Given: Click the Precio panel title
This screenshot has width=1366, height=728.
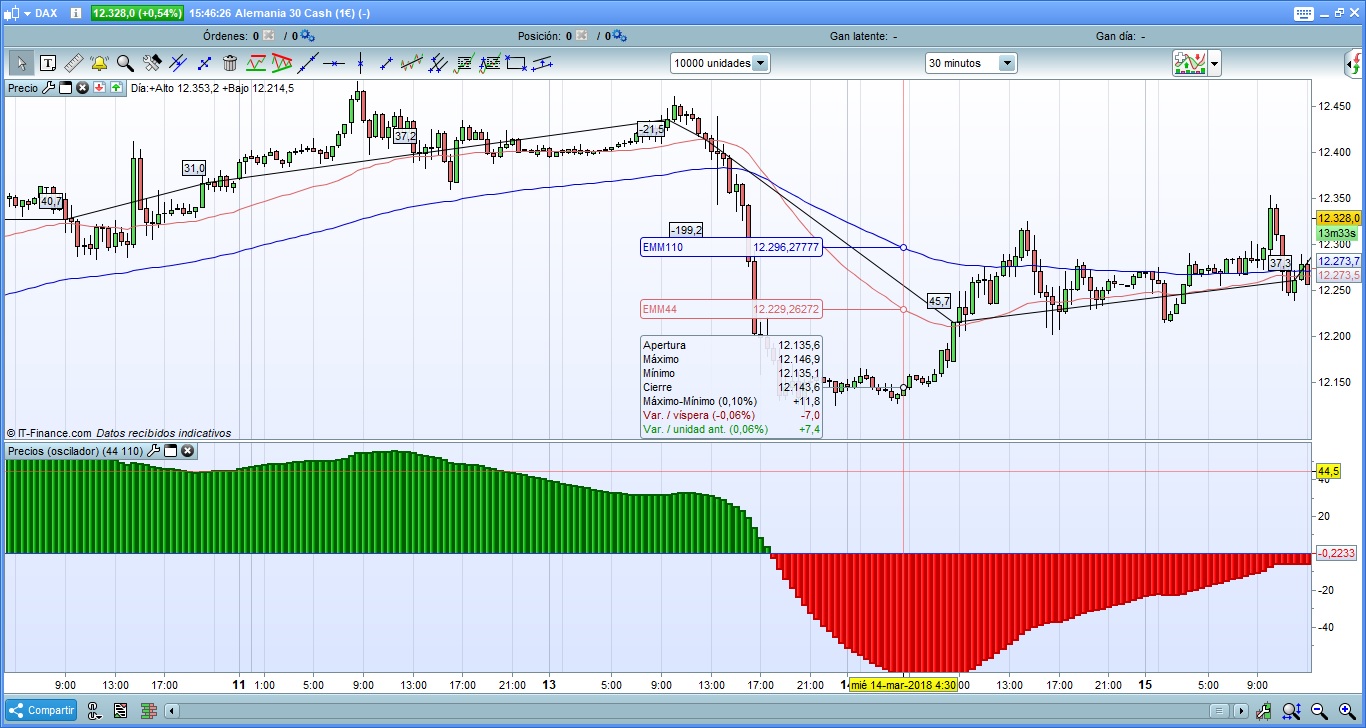Looking at the screenshot, I should click(22, 88).
